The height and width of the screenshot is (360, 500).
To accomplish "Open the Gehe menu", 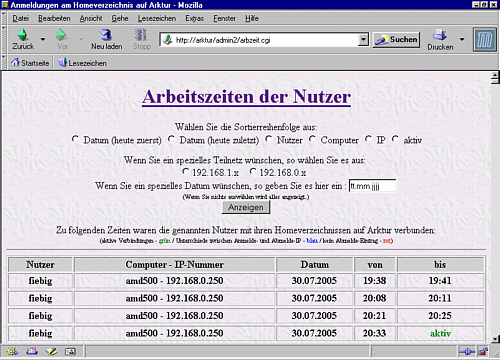I will pyautogui.click(x=120, y=18).
